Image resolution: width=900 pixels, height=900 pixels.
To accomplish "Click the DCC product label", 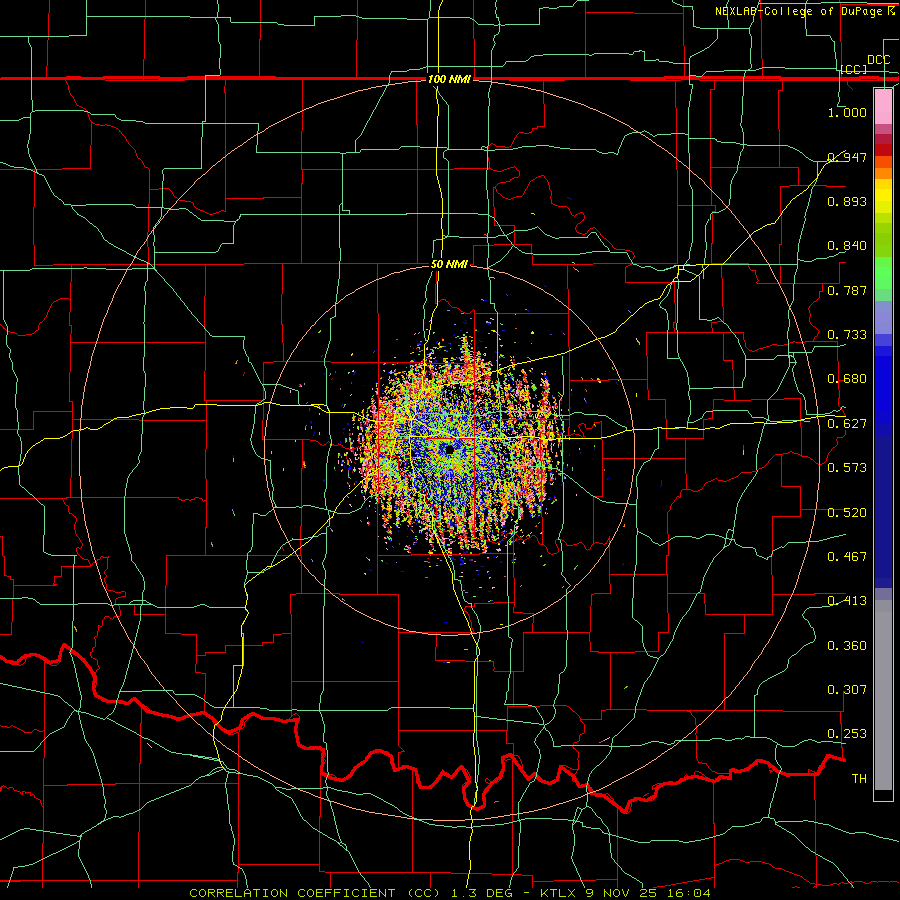I will 878,60.
